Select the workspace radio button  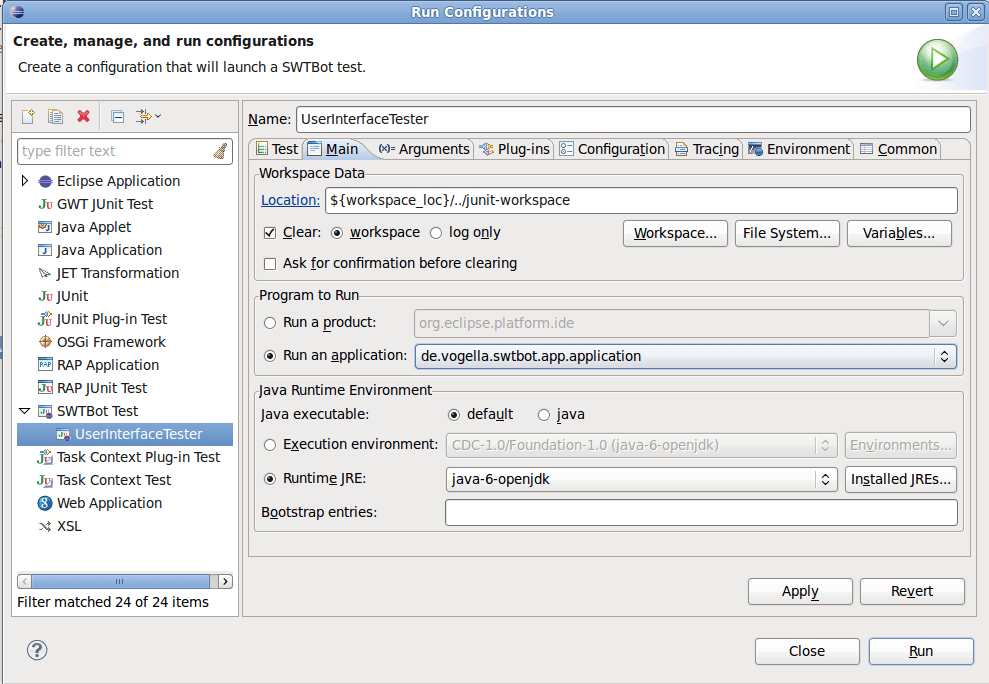(337, 233)
